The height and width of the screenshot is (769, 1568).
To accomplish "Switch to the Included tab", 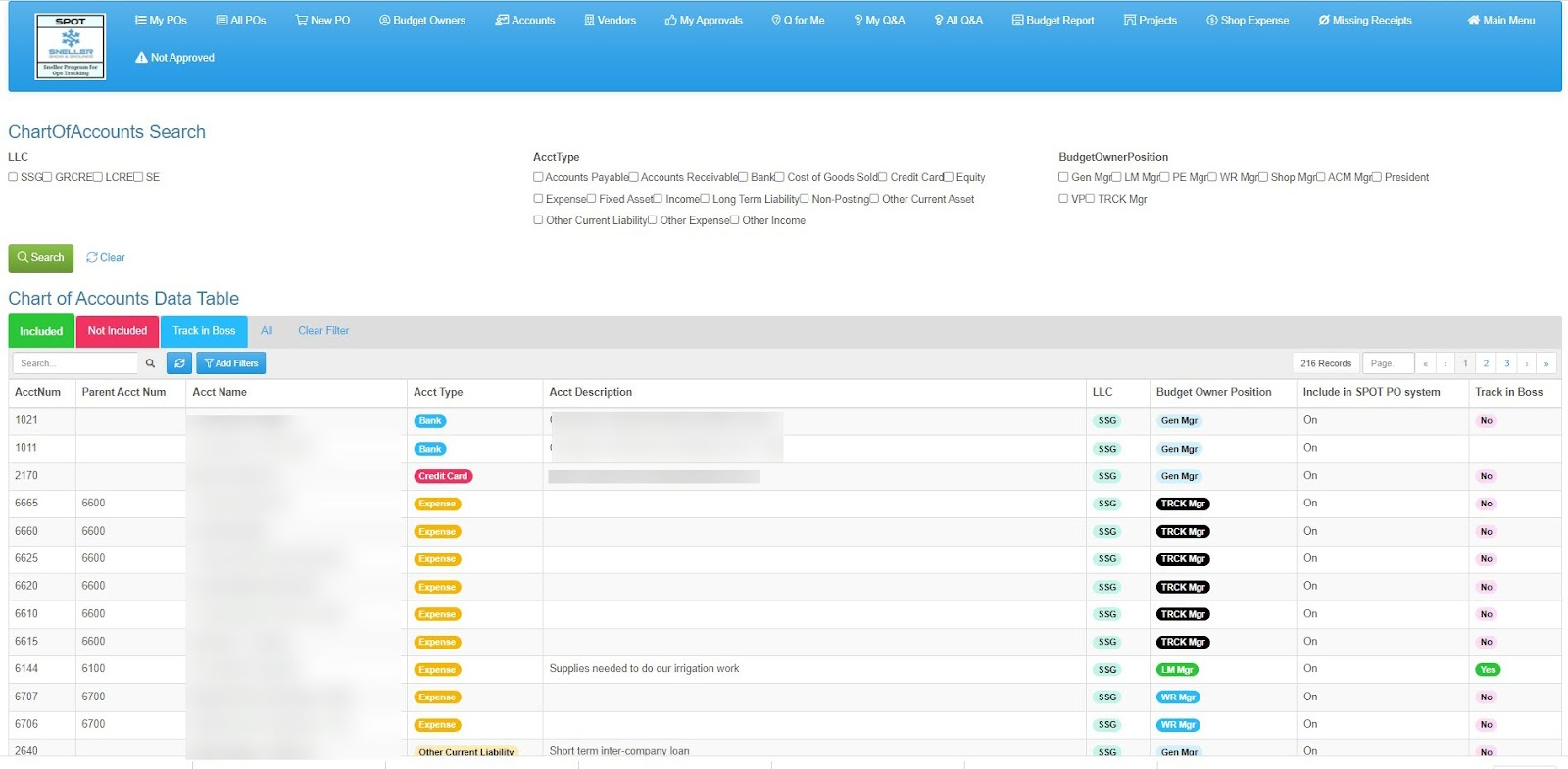I will [41, 331].
